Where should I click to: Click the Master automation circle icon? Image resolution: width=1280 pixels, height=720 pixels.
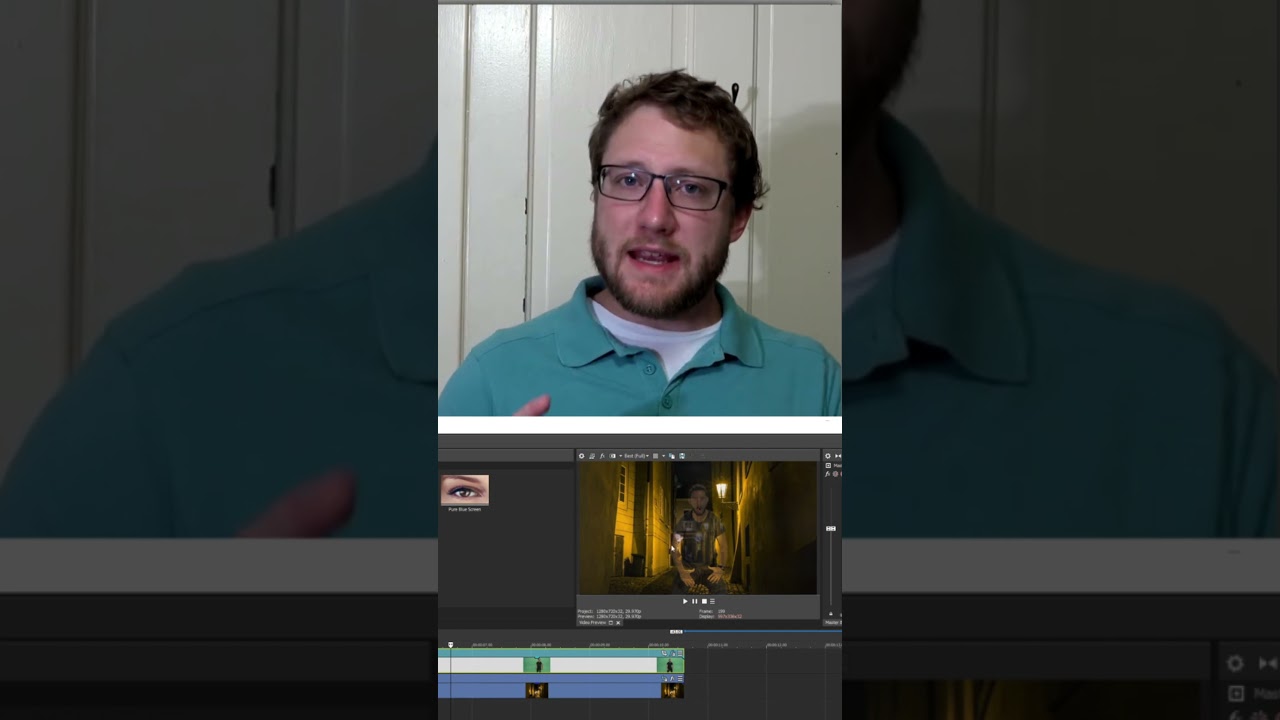pyautogui.click(x=835, y=474)
